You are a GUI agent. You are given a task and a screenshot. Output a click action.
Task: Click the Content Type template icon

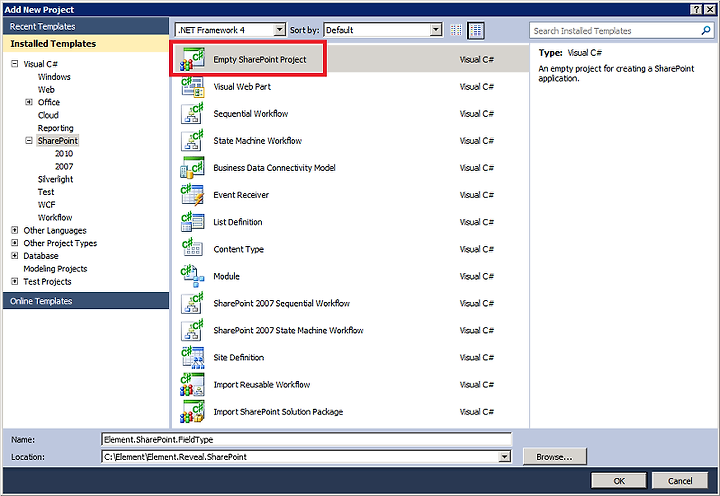click(x=192, y=249)
